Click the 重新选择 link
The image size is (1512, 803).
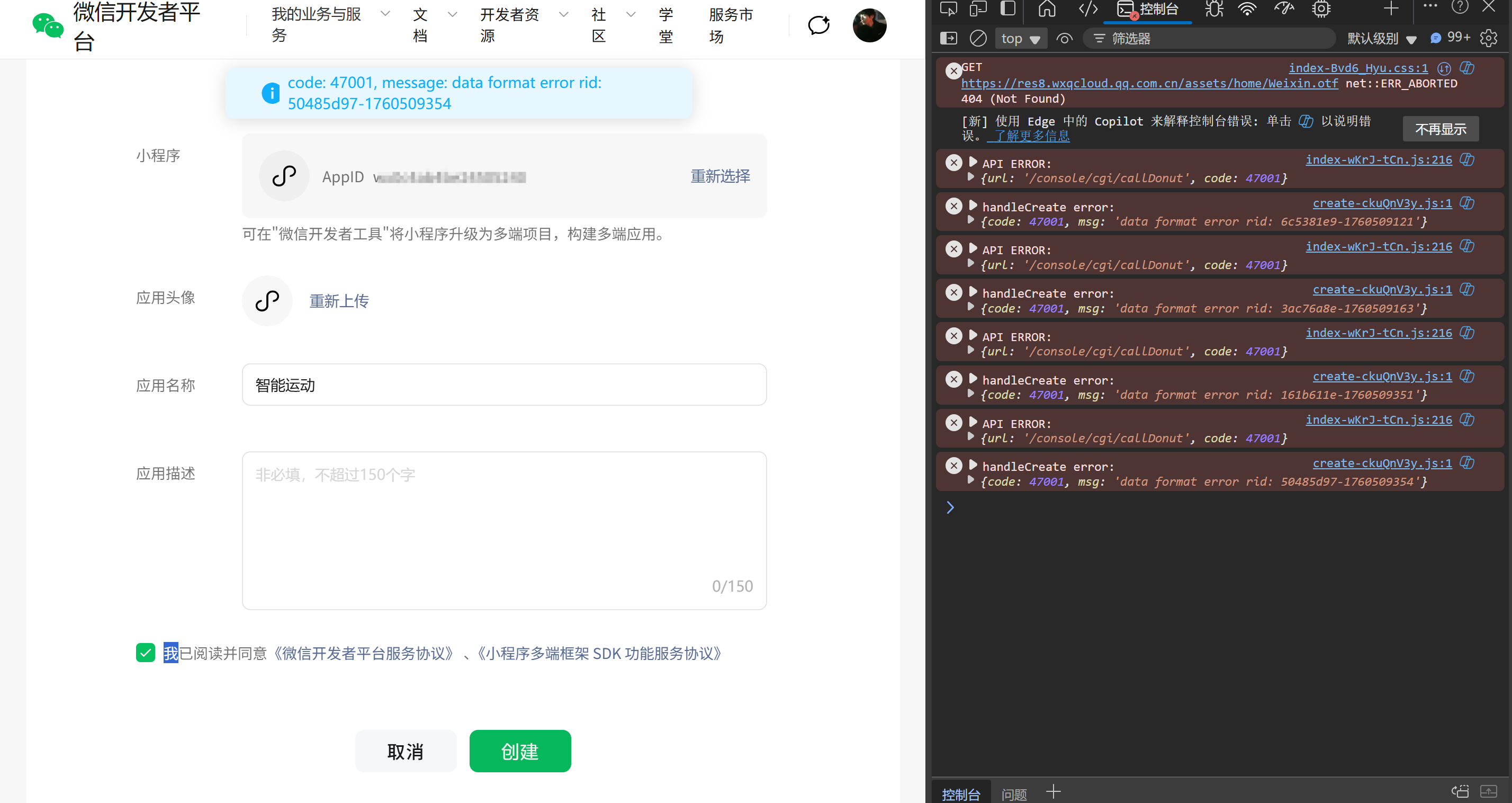[x=719, y=176]
